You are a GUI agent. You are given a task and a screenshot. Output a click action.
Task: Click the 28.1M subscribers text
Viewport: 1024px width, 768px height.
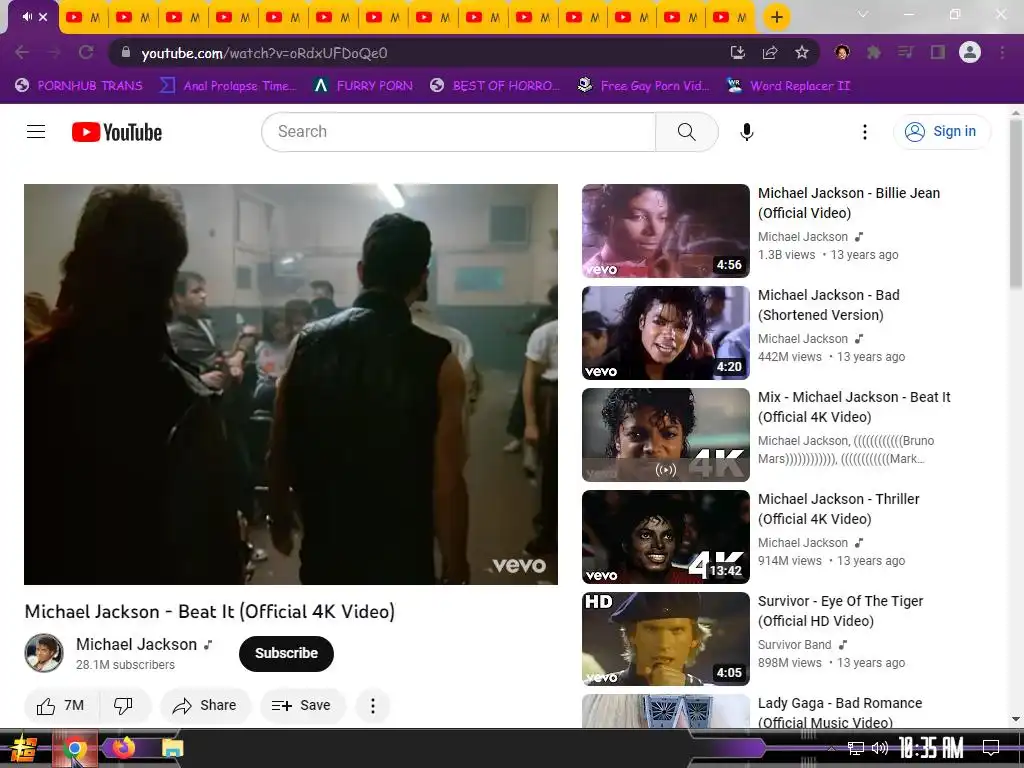pos(125,665)
